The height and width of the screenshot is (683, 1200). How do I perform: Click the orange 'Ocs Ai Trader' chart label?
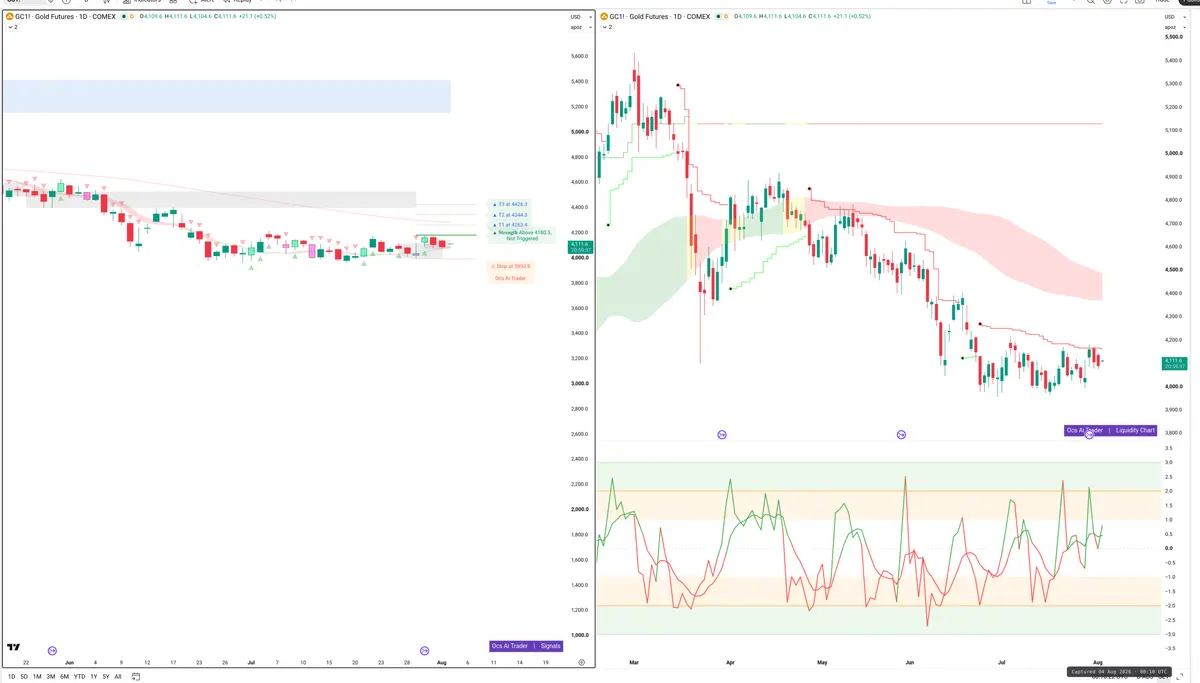[x=510, y=278]
